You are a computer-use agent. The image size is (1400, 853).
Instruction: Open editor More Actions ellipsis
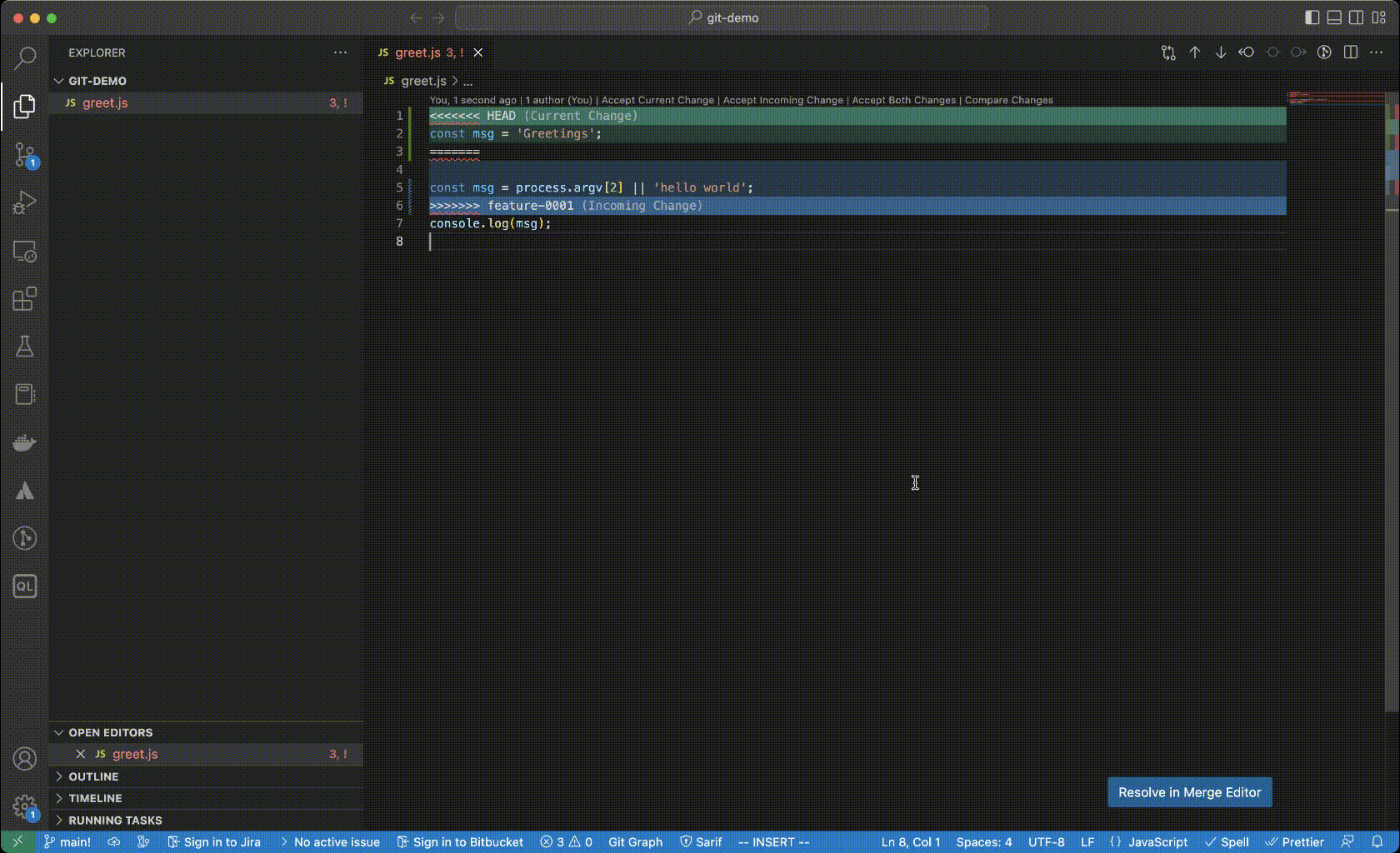coord(1377,52)
